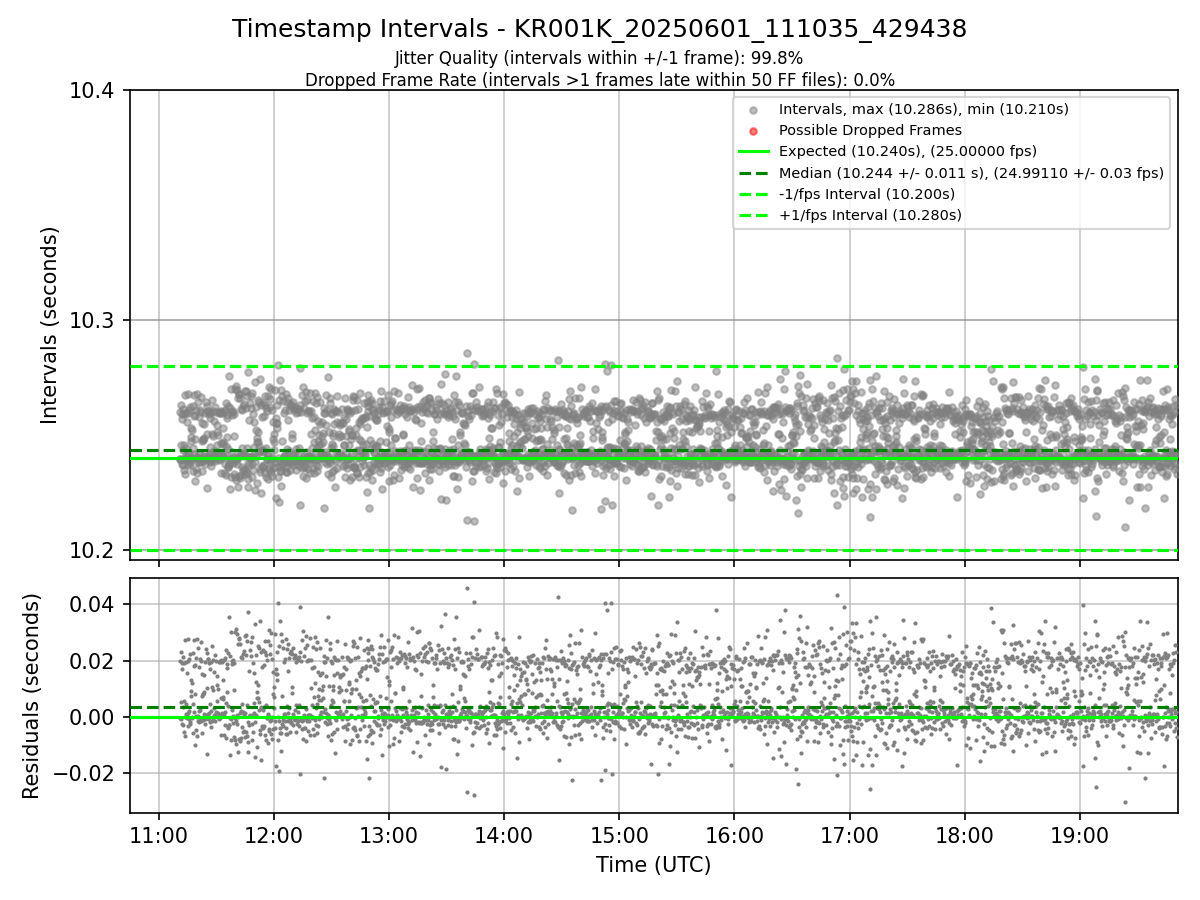
Task: Click the '11:00' time tick label
Action: click(x=158, y=835)
